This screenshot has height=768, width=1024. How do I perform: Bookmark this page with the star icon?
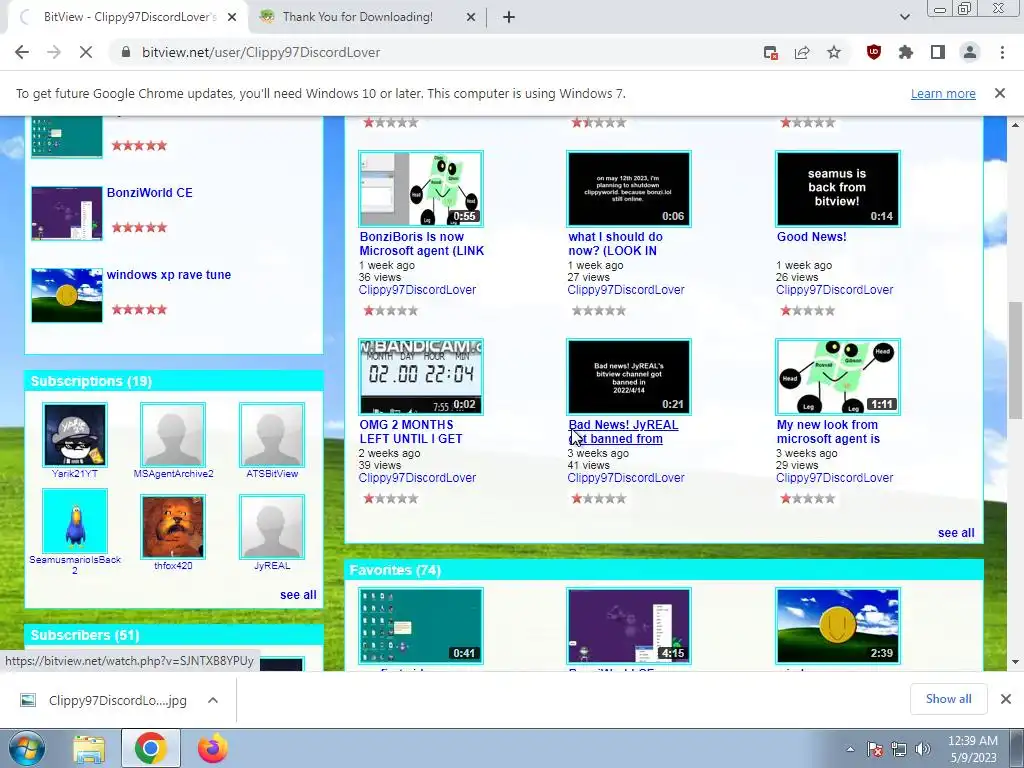pyautogui.click(x=834, y=53)
